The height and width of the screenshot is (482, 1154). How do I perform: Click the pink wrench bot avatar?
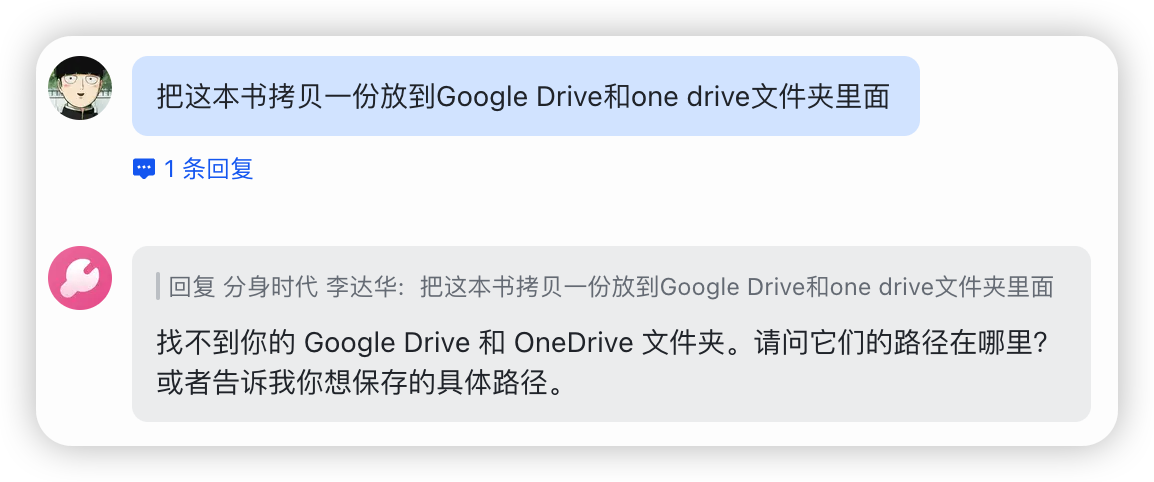point(80,278)
